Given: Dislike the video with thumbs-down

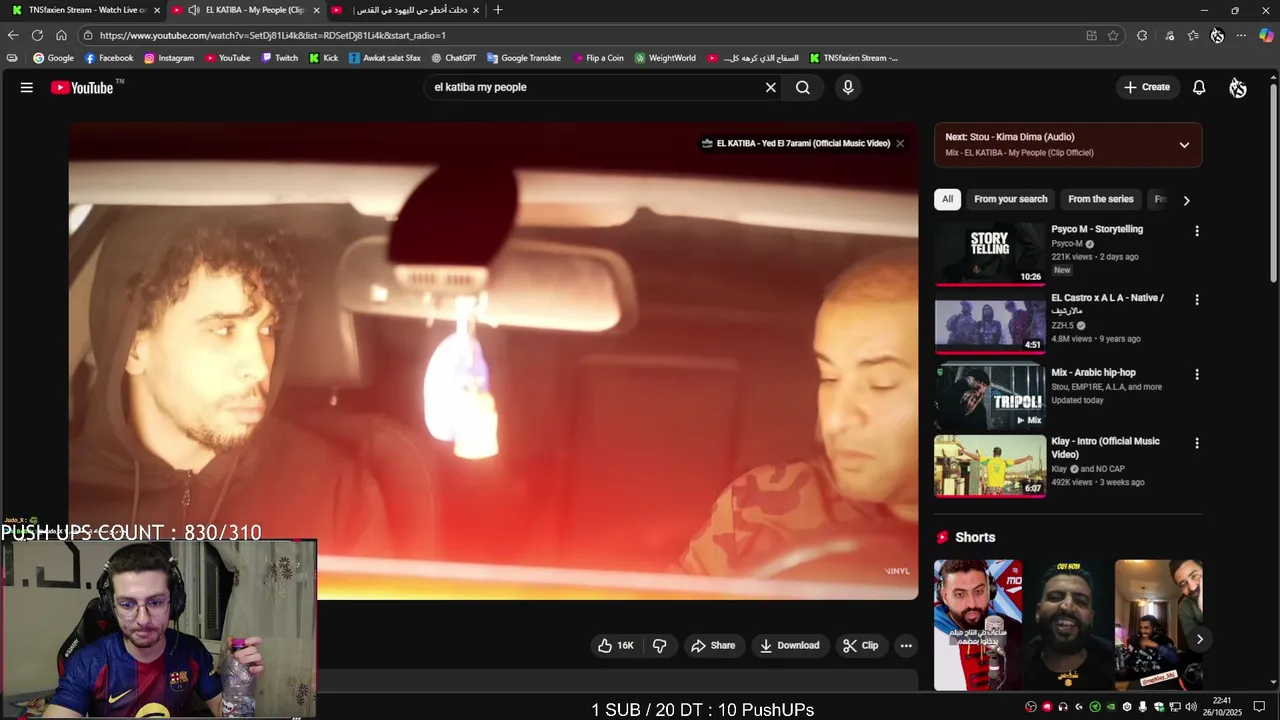Looking at the screenshot, I should pyautogui.click(x=660, y=646).
